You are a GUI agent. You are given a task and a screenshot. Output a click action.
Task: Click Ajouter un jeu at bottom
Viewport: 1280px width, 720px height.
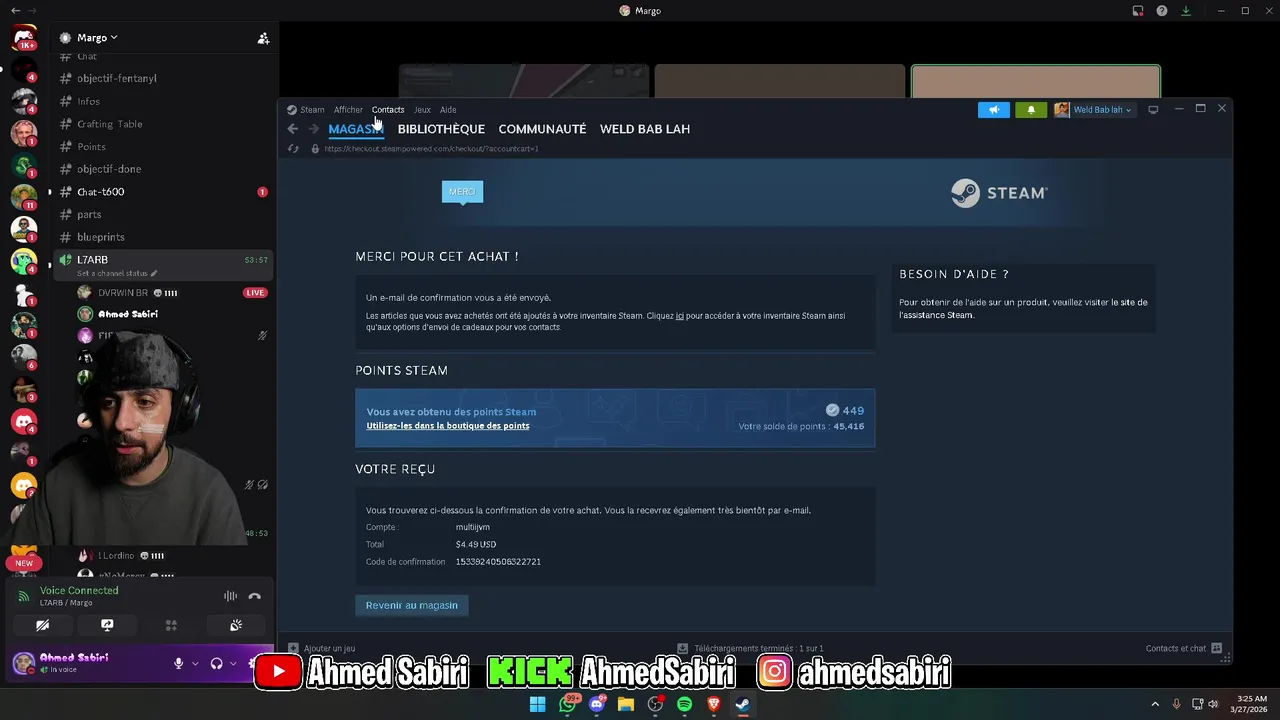pyautogui.click(x=322, y=648)
